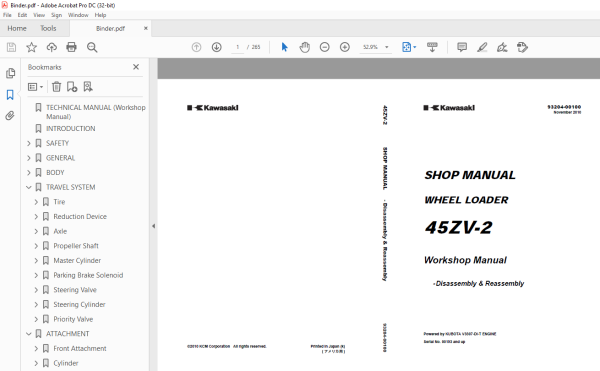Toggle the Page Thumbnails panel icon
Screen dimensions: 600x371
click(x=10, y=73)
